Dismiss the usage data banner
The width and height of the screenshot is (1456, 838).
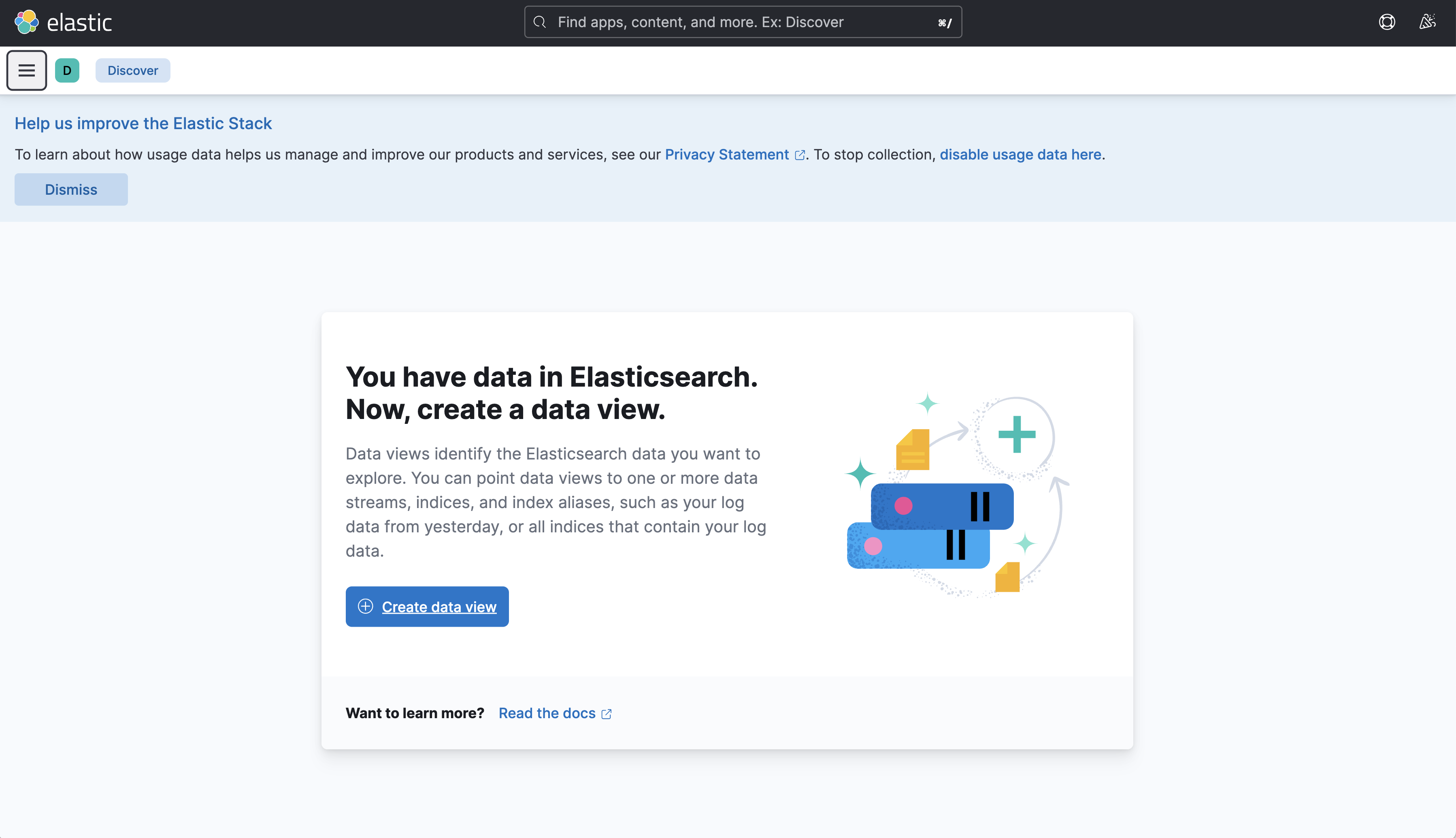click(x=71, y=189)
